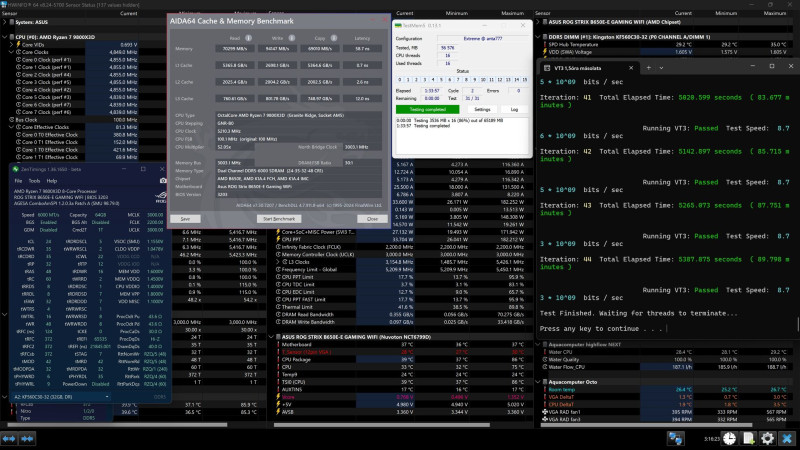The width and height of the screenshot is (800, 450).
Task: Expand the System: ASUS tree node
Action: coord(5,22)
